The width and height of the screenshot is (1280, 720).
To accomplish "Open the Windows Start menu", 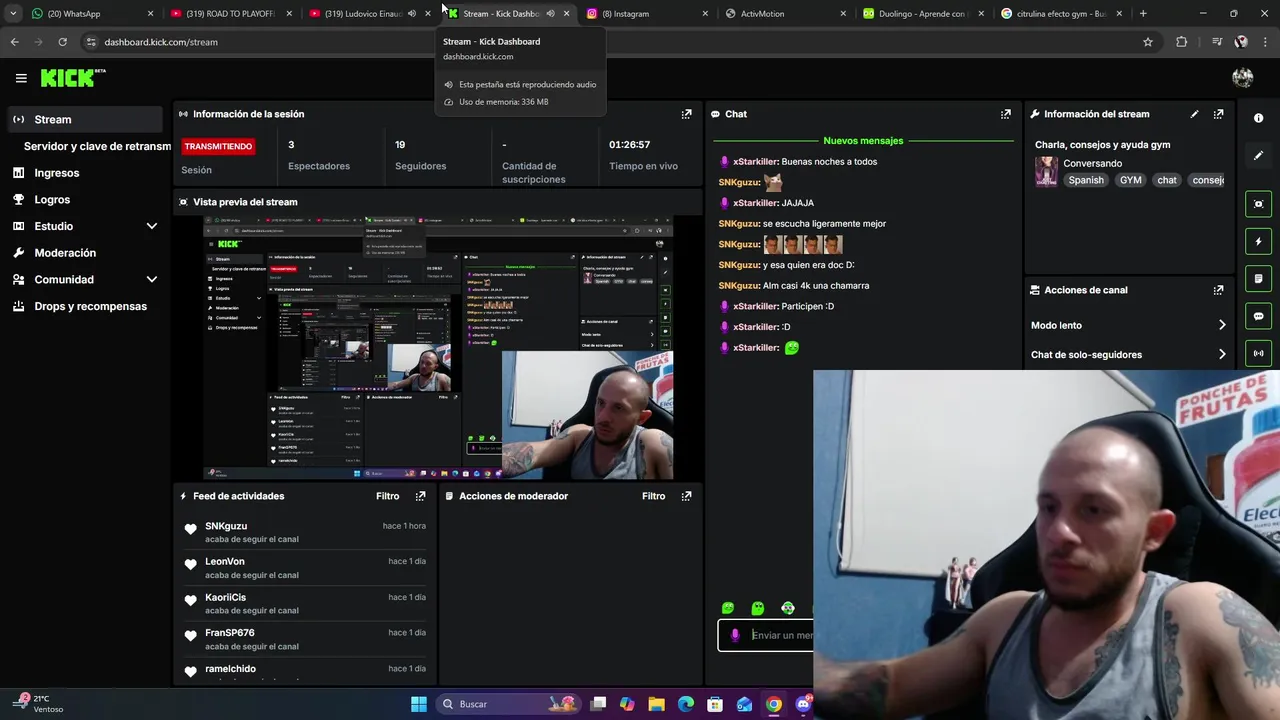I will point(419,704).
